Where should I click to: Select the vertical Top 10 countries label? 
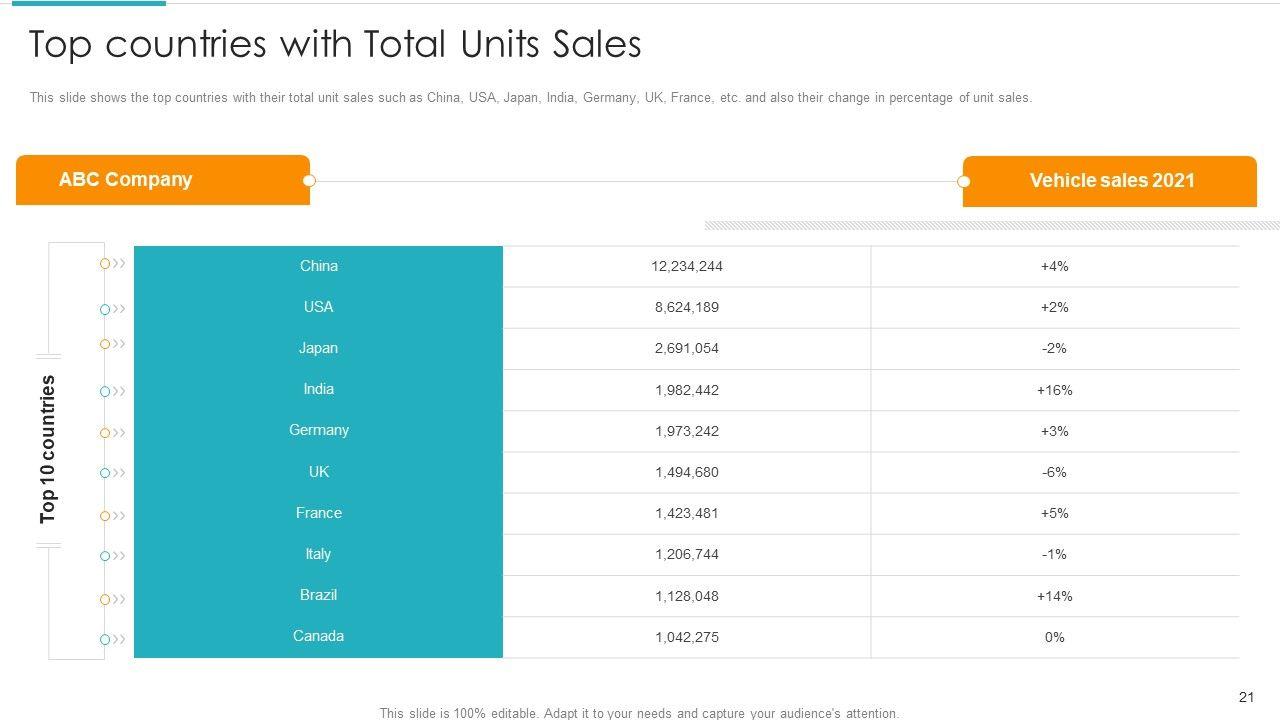point(48,449)
